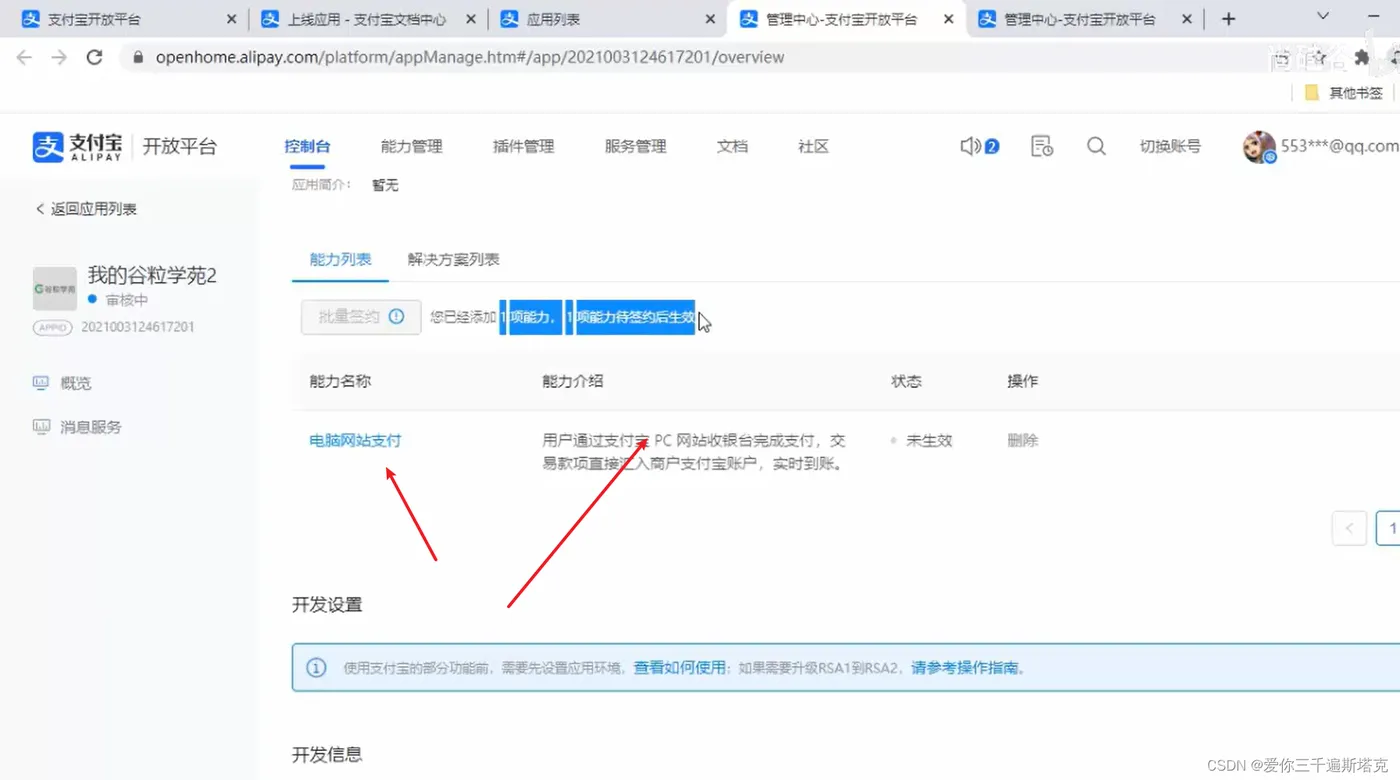
Task: Open the notifications speaker icon
Action: point(970,146)
